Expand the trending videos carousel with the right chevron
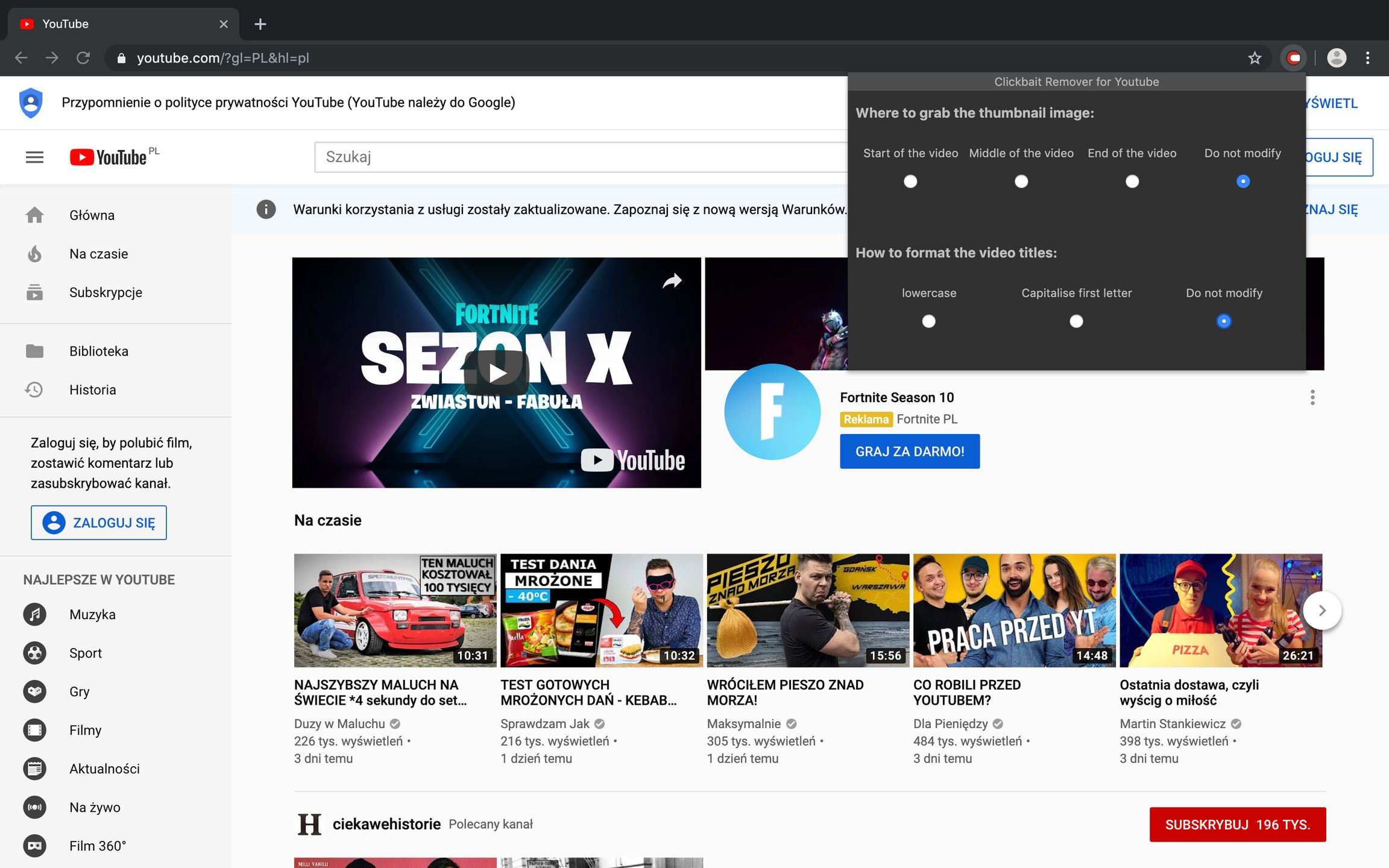Viewport: 1389px width, 868px height. [1321, 610]
